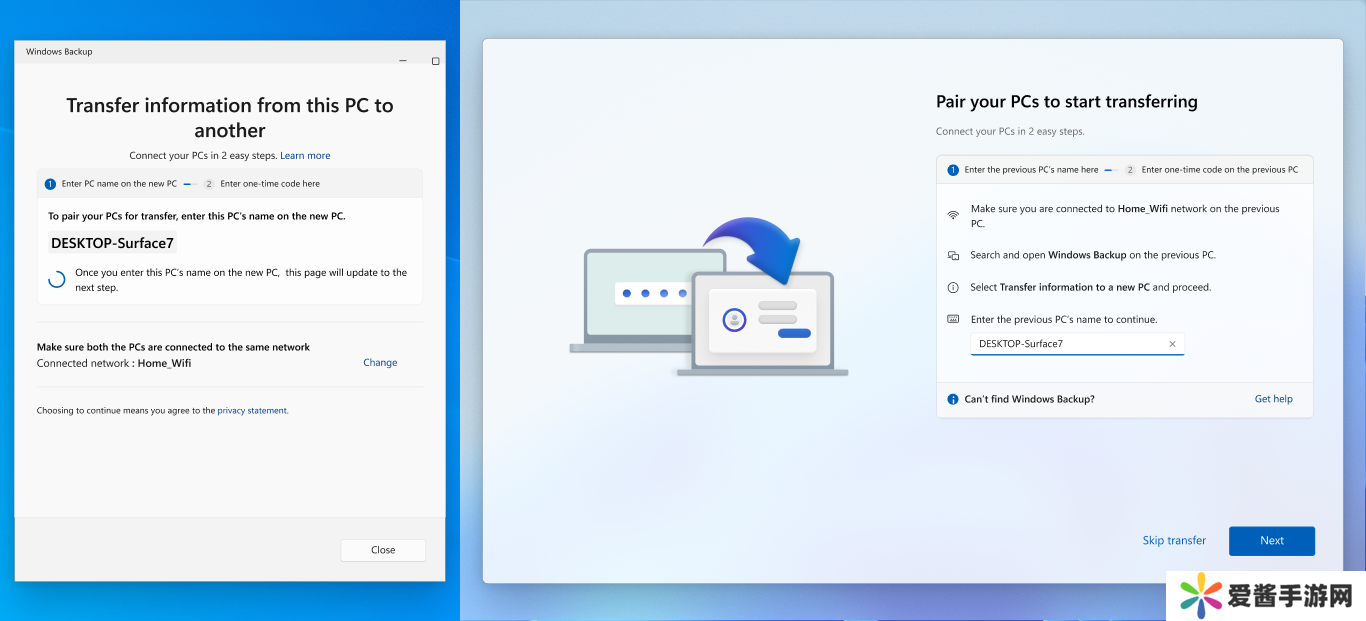Select the 'Enter PC name on the new PC' step
Screen dimensions: 1366x621
[x=110, y=184]
